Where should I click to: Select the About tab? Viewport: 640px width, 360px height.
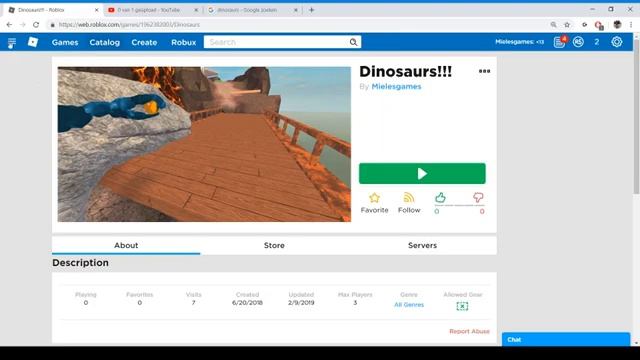coord(126,245)
